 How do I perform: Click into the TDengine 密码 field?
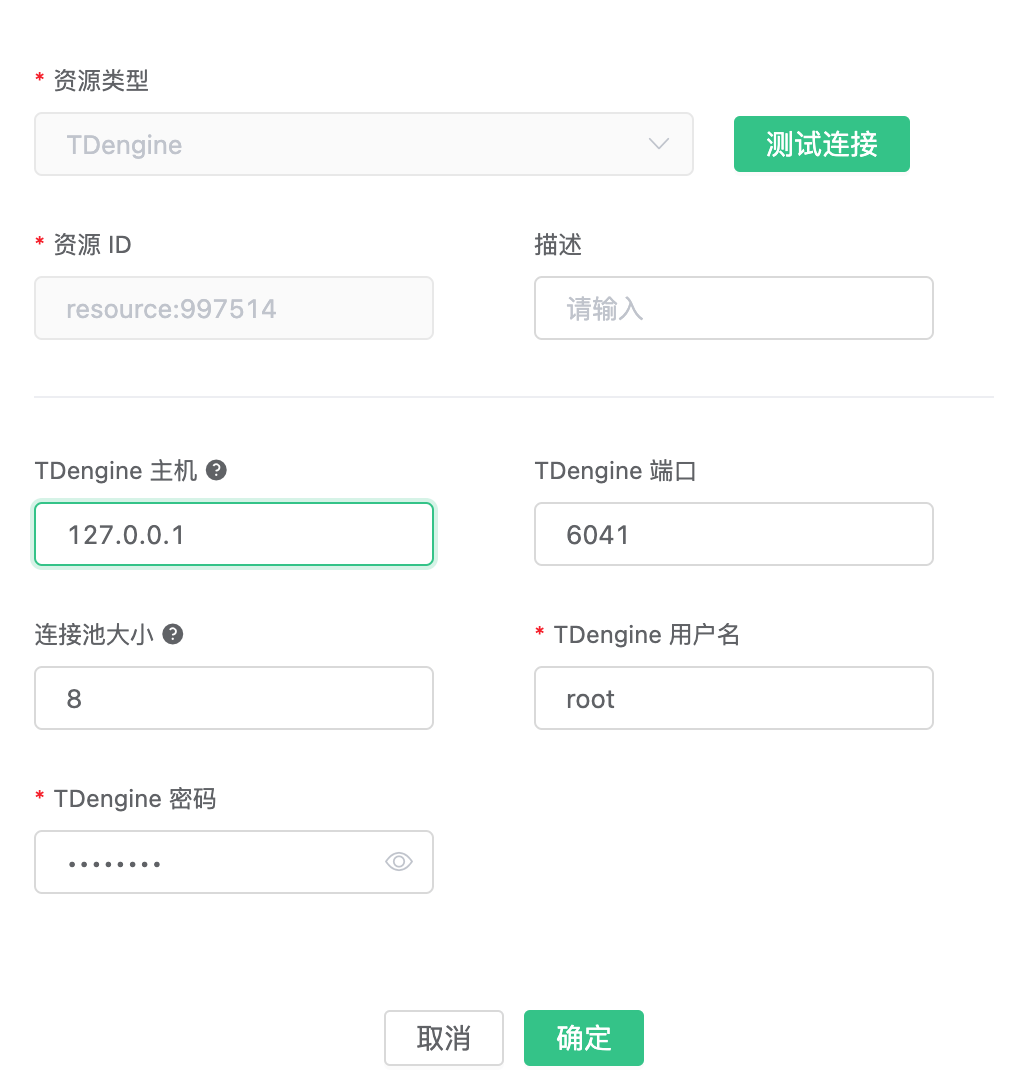[210, 862]
